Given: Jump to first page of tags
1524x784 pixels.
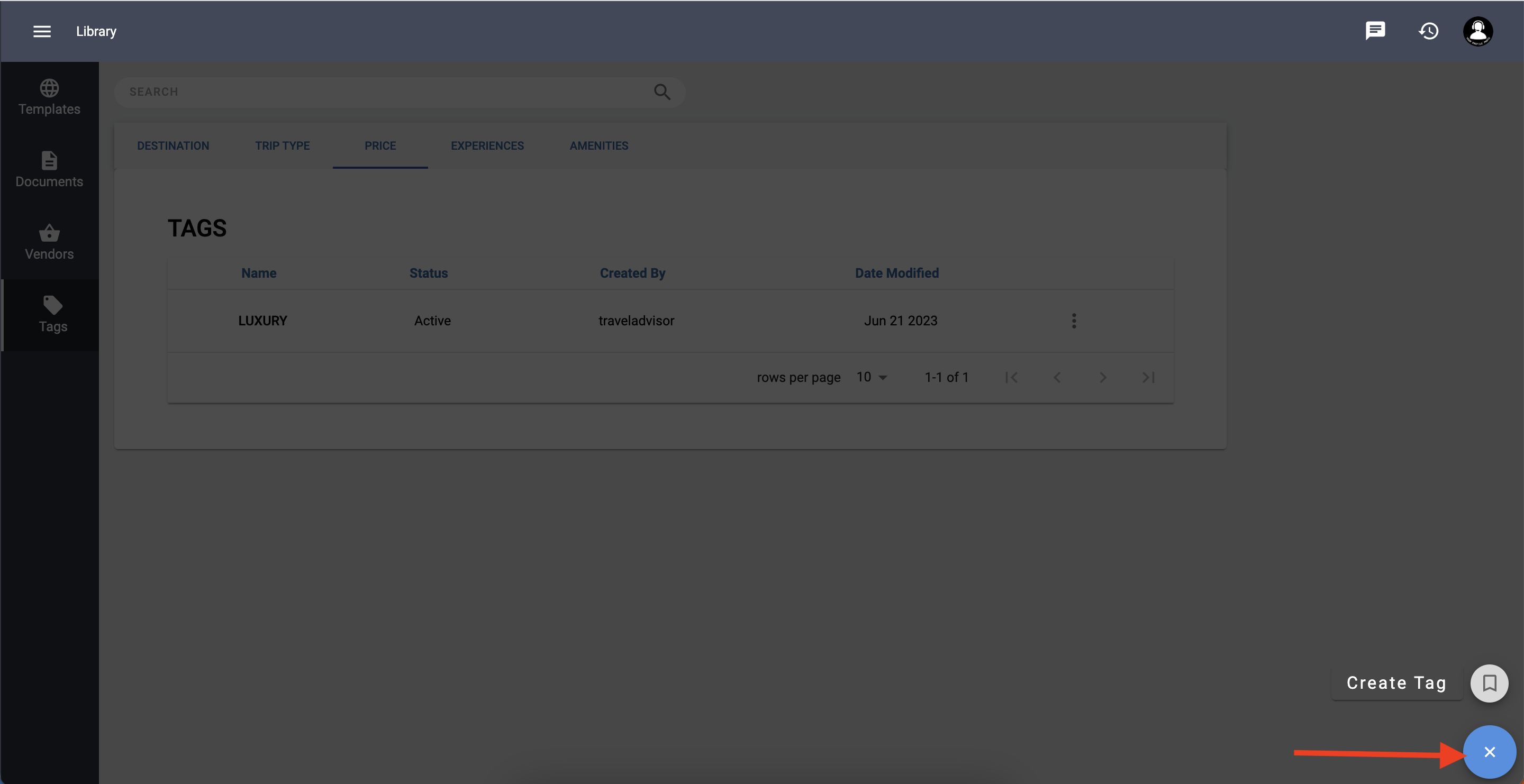Looking at the screenshot, I should (1011, 377).
